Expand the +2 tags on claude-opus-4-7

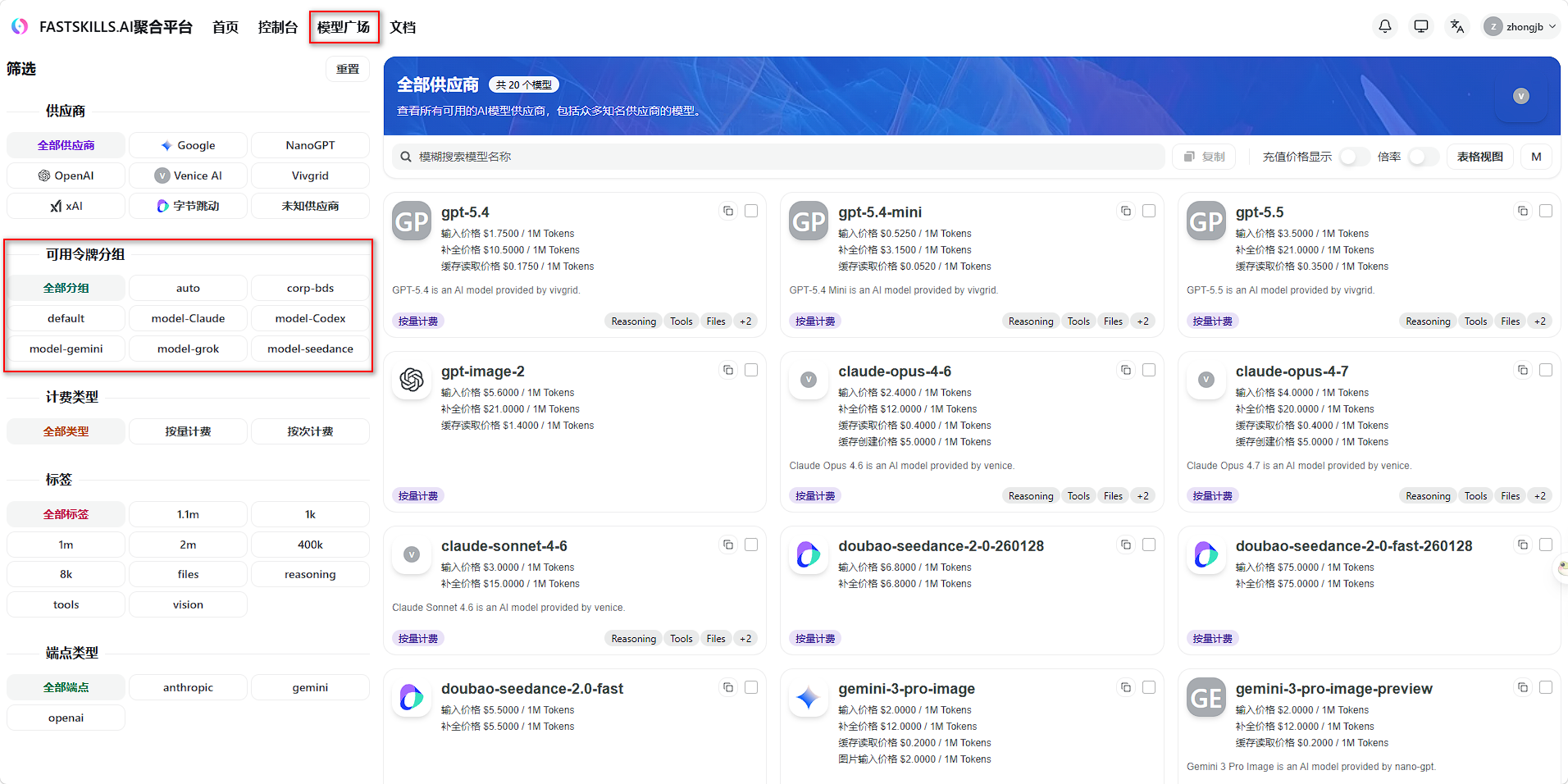point(1540,496)
